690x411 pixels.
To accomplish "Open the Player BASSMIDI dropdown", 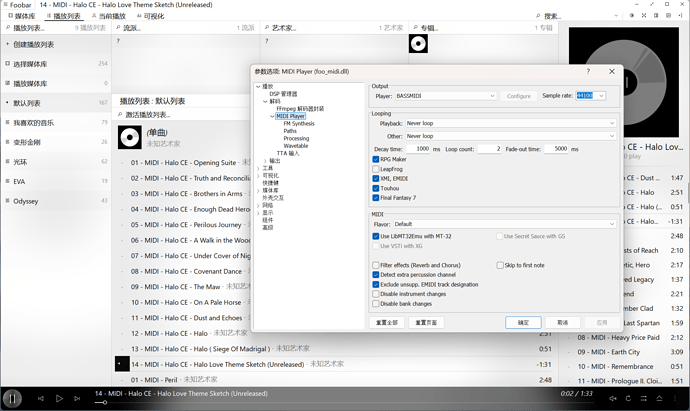I will coord(445,96).
